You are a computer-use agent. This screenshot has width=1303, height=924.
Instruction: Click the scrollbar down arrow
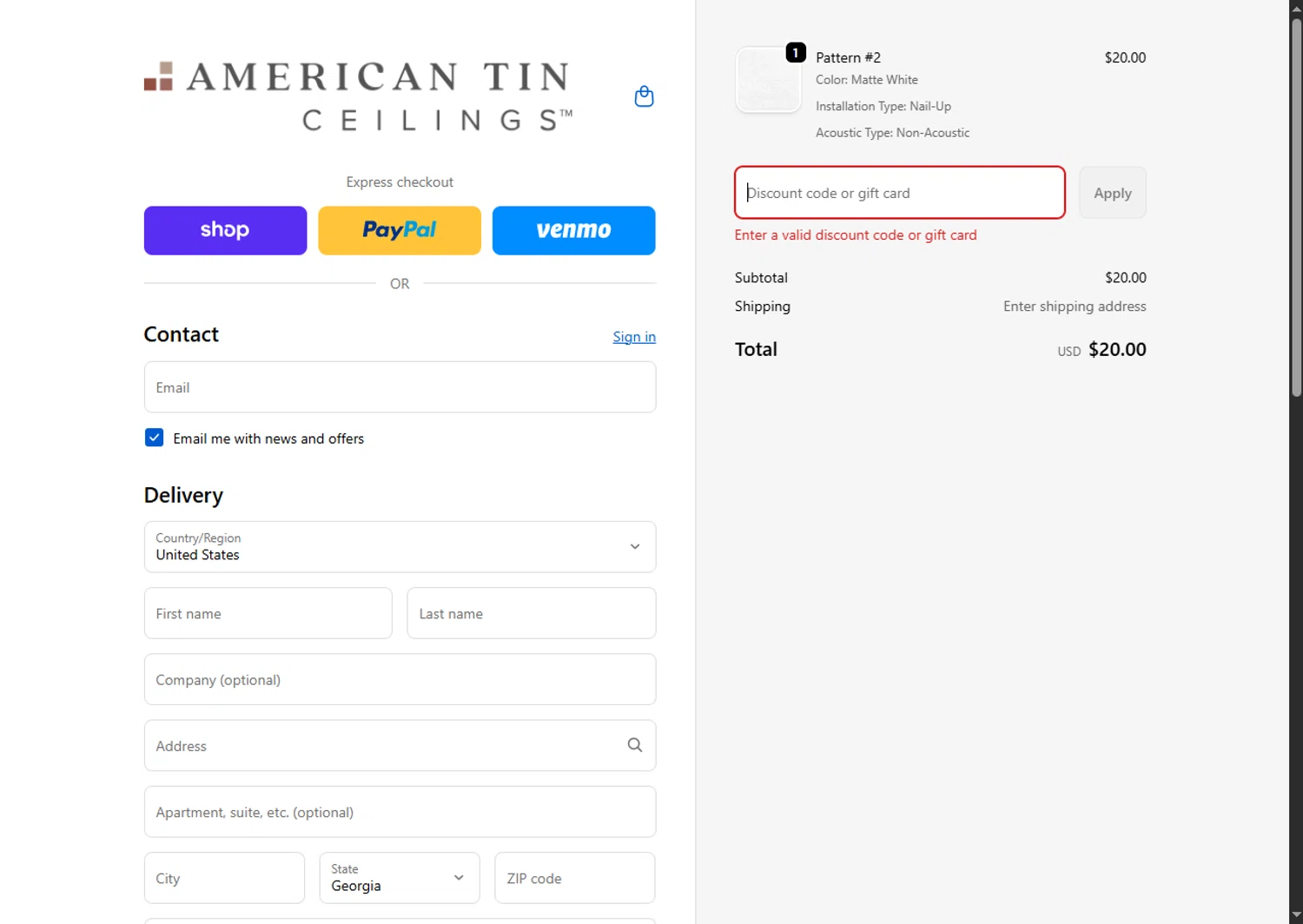pyautogui.click(x=1296, y=916)
